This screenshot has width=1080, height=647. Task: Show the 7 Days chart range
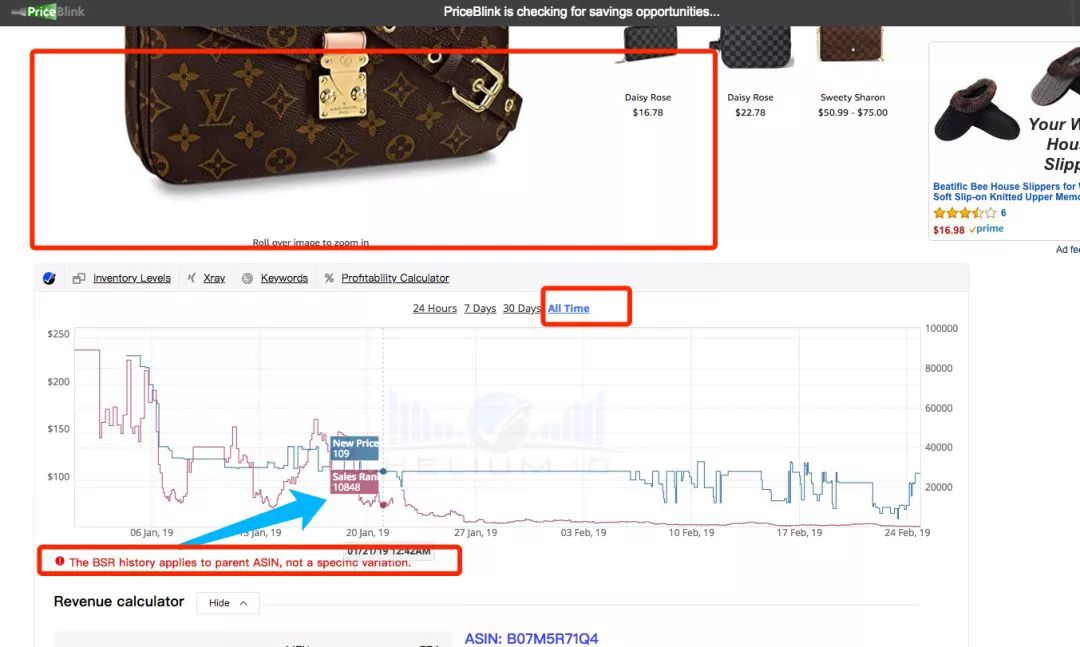pos(480,308)
